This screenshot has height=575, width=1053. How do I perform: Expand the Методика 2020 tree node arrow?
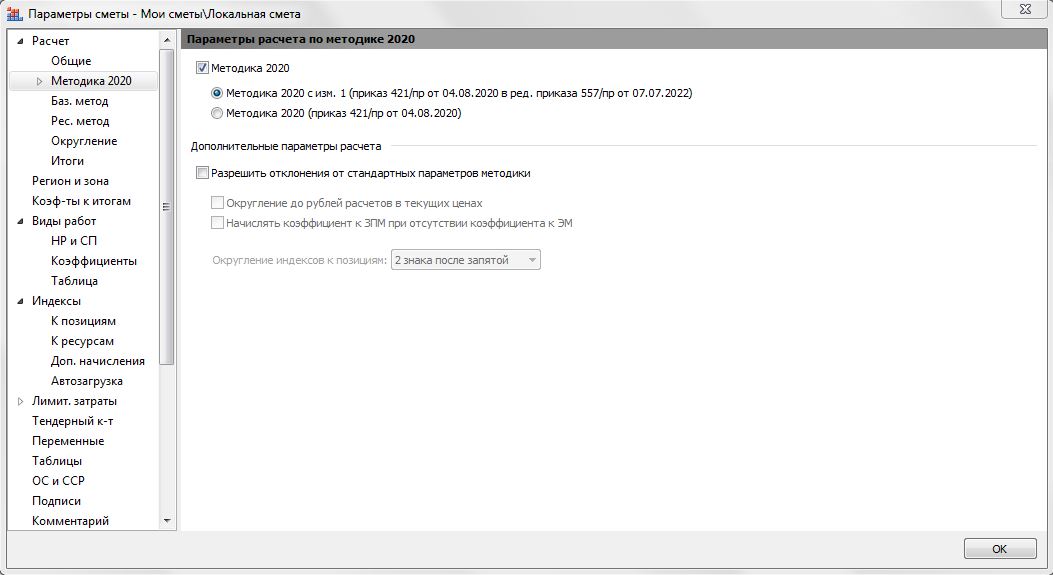click(40, 81)
